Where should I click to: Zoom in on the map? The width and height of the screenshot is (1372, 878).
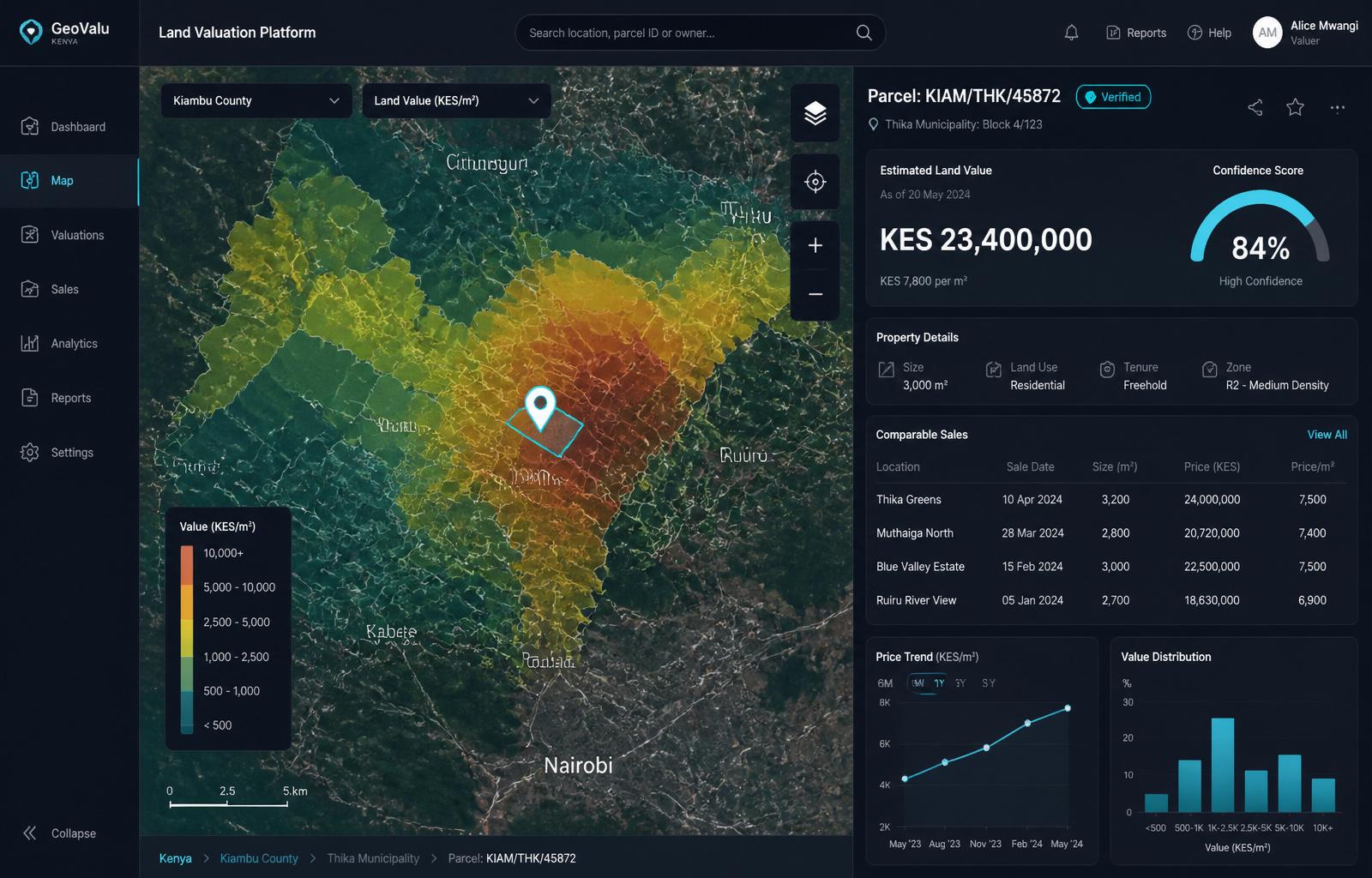(x=815, y=246)
